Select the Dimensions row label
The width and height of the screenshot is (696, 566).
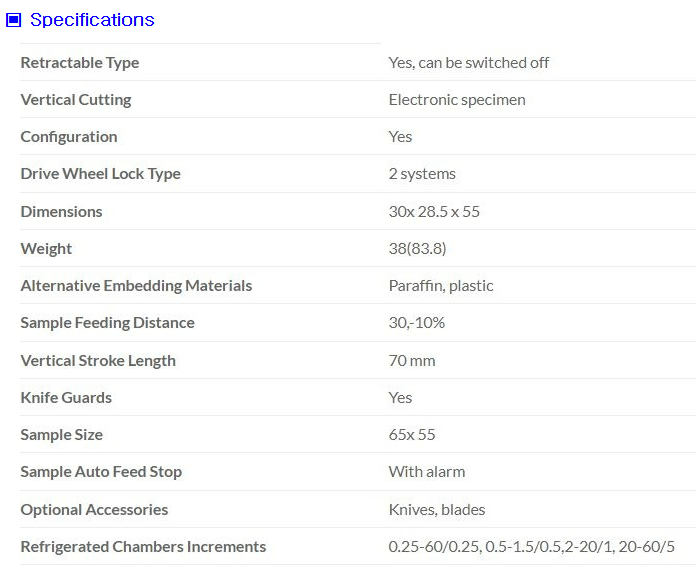(62, 212)
